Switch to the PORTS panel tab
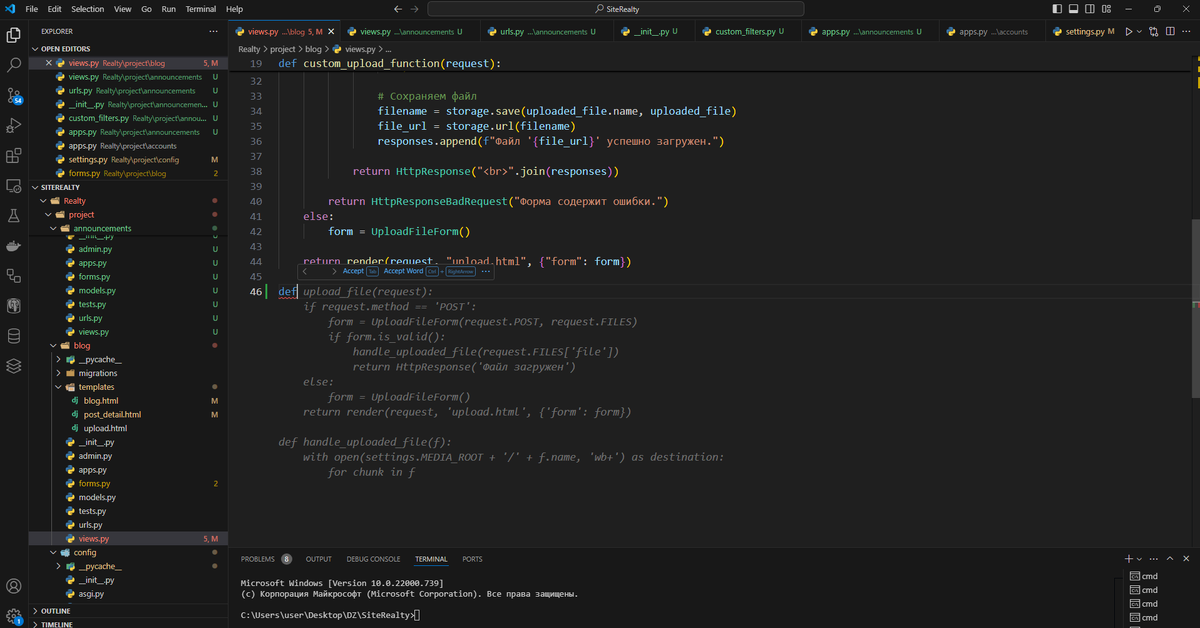Image resolution: width=1200 pixels, height=628 pixels. tap(472, 559)
